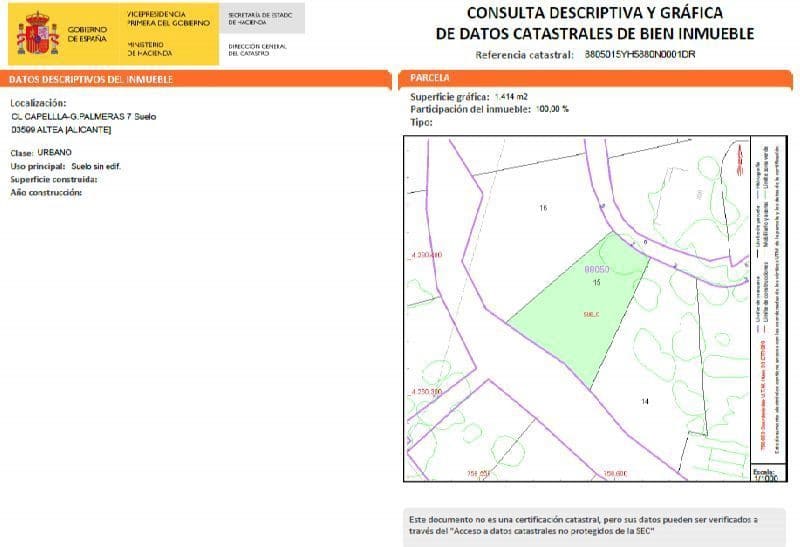
Task: Click the Spanish coat of arms logo
Action: click(x=38, y=34)
